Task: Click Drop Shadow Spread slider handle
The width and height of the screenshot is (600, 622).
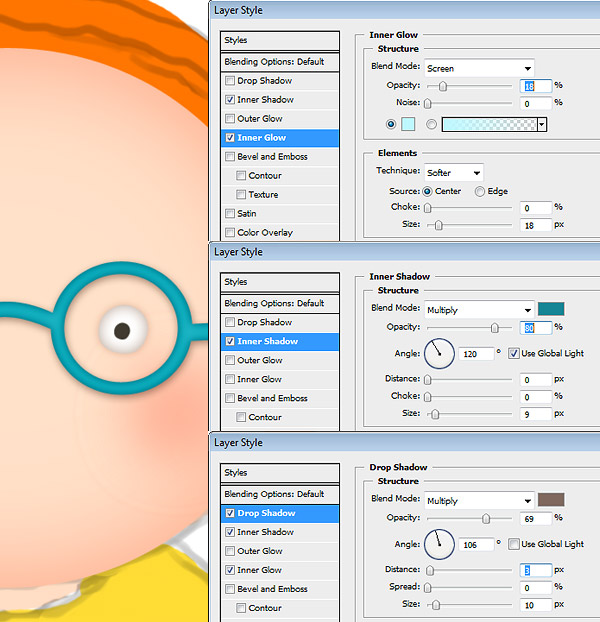Action: click(427, 587)
